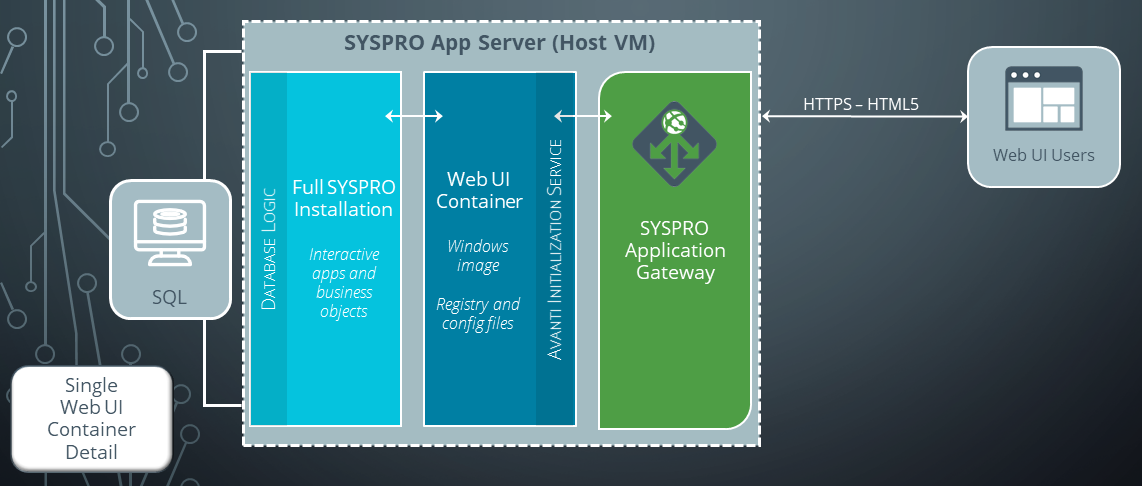1142x486 pixels.
Task: Select the 'Windows image' italic text
Action: coord(478,256)
